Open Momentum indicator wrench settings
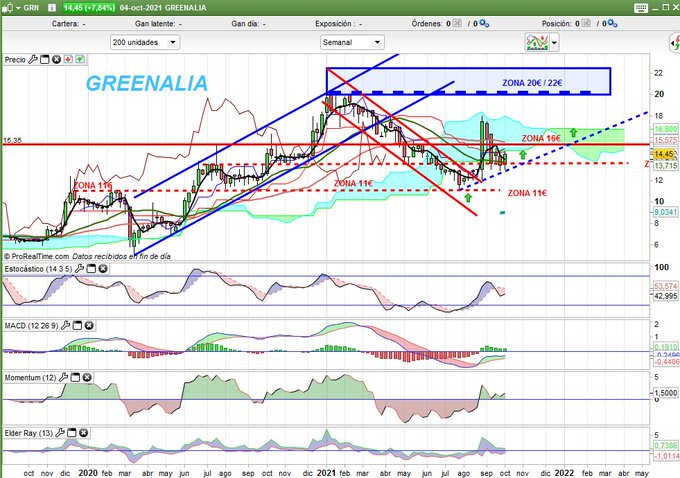Viewport: 680px width, 478px height. coord(63,377)
